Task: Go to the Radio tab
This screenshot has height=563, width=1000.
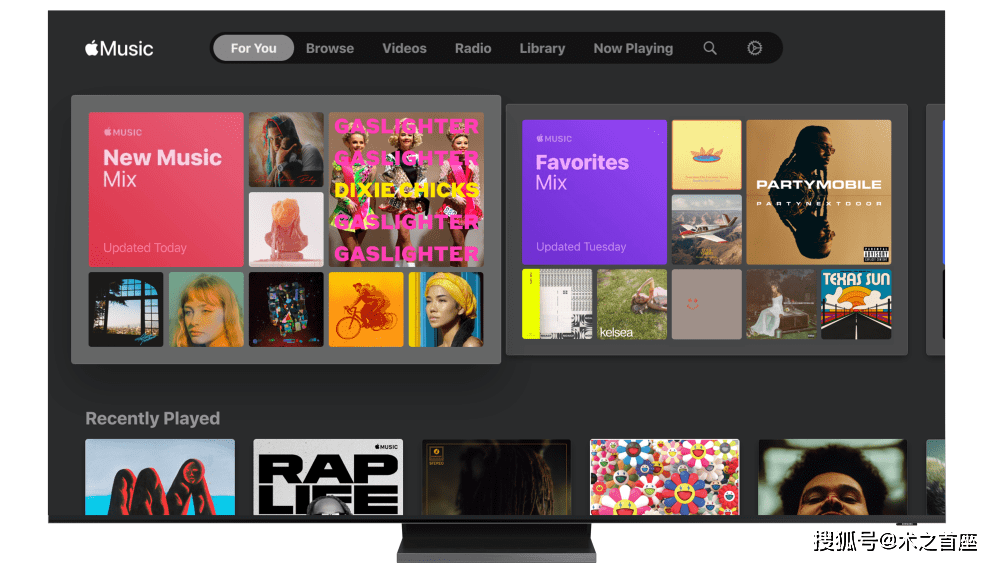Action: (x=473, y=48)
